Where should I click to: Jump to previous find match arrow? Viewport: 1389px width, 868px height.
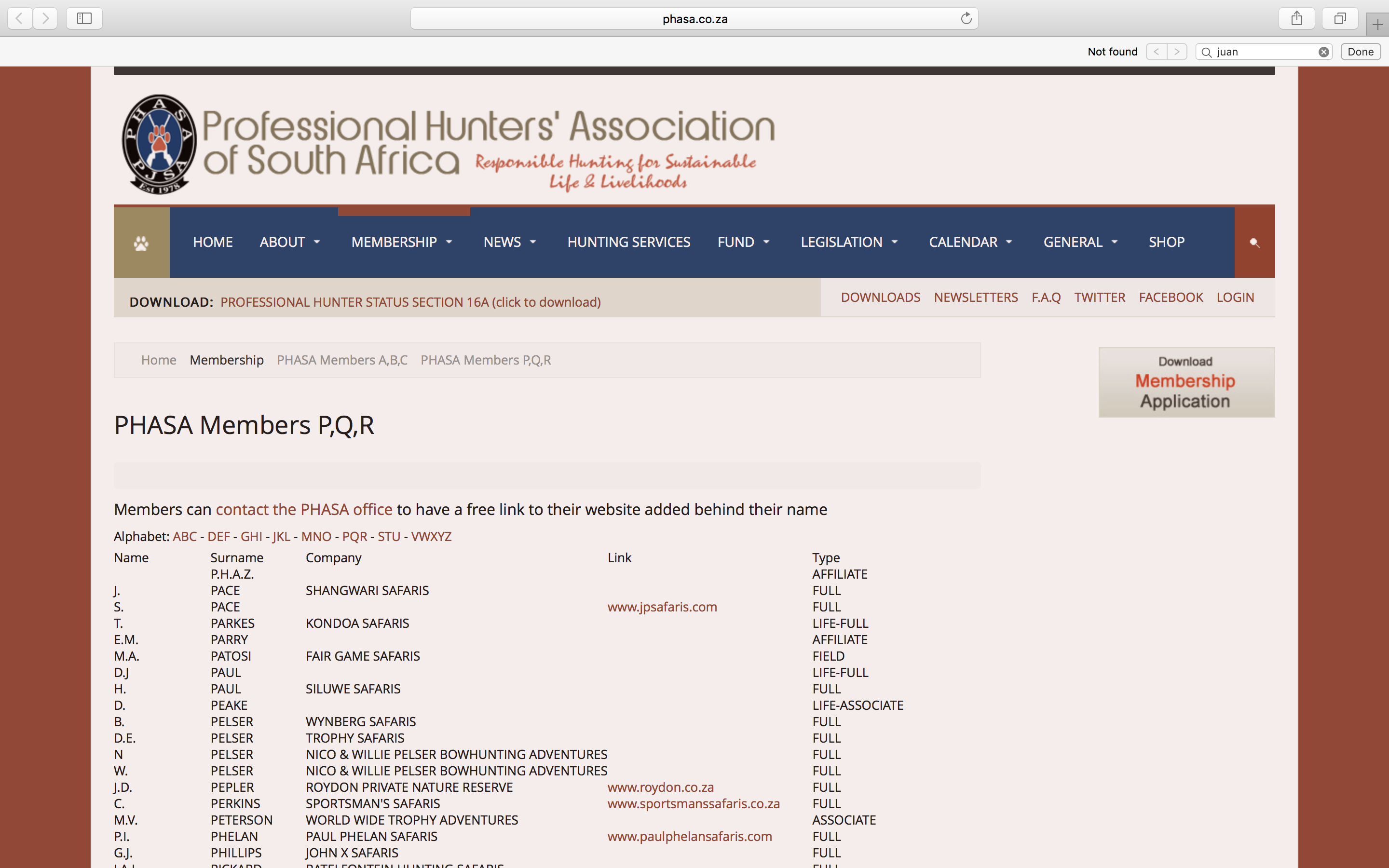(1156, 52)
